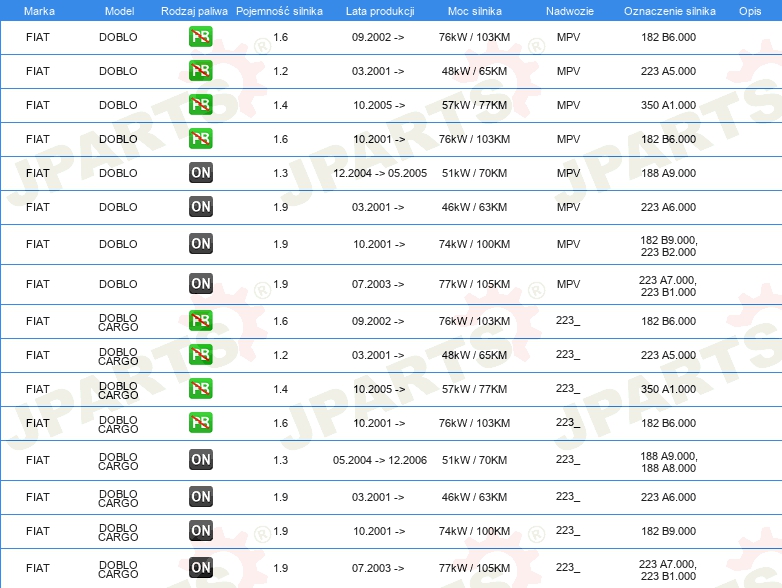Click diesel ON icon in Doblo Cargo 46kW row
Image resolution: width=782 pixels, height=588 pixels.
click(200, 496)
